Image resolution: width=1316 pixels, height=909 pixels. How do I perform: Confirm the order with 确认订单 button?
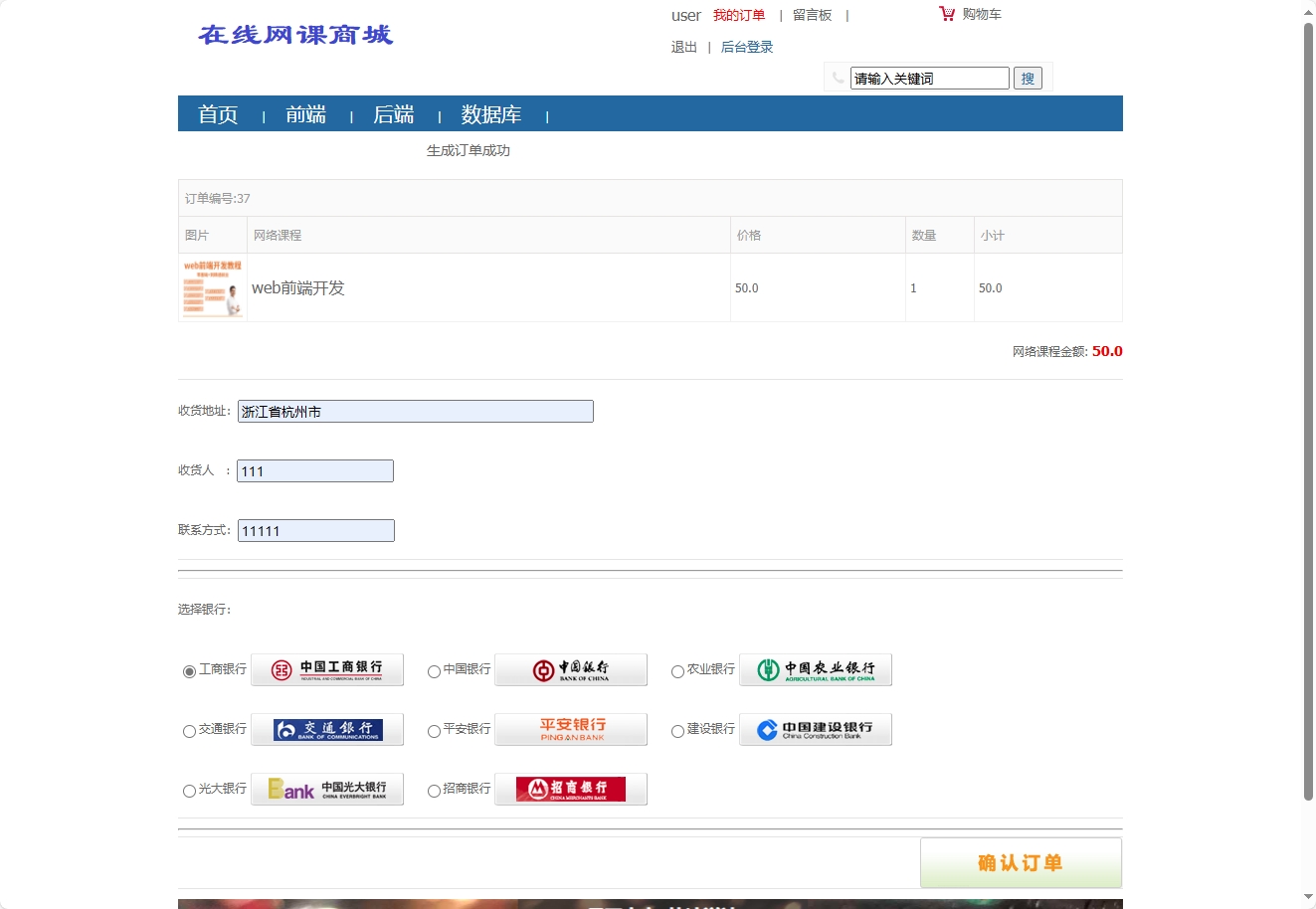coord(1022,861)
